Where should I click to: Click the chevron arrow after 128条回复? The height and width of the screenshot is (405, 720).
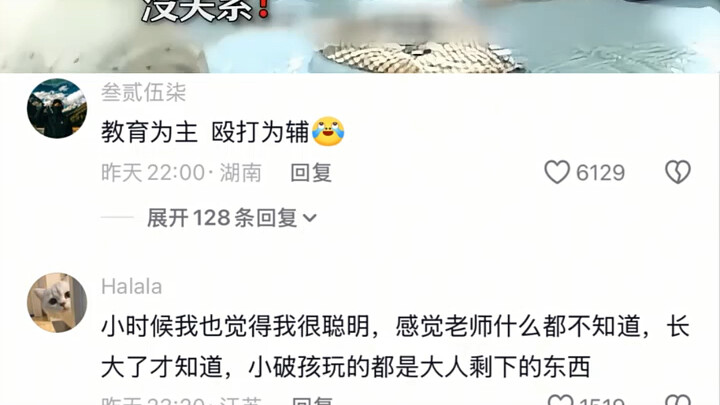click(x=310, y=218)
